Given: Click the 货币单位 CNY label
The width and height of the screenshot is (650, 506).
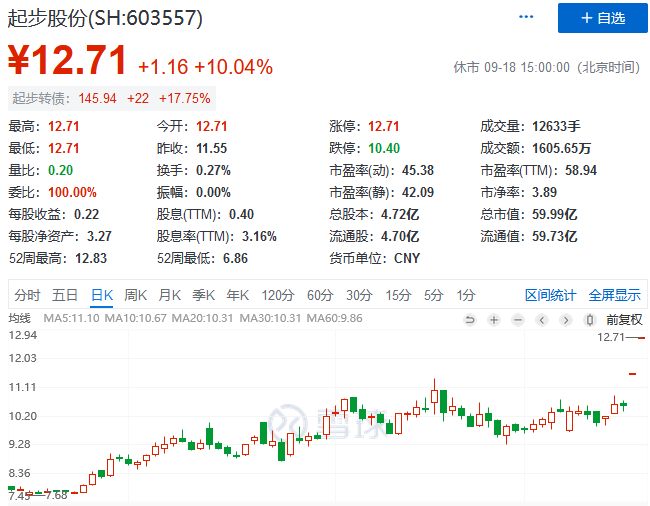Looking at the screenshot, I should pos(374,258).
